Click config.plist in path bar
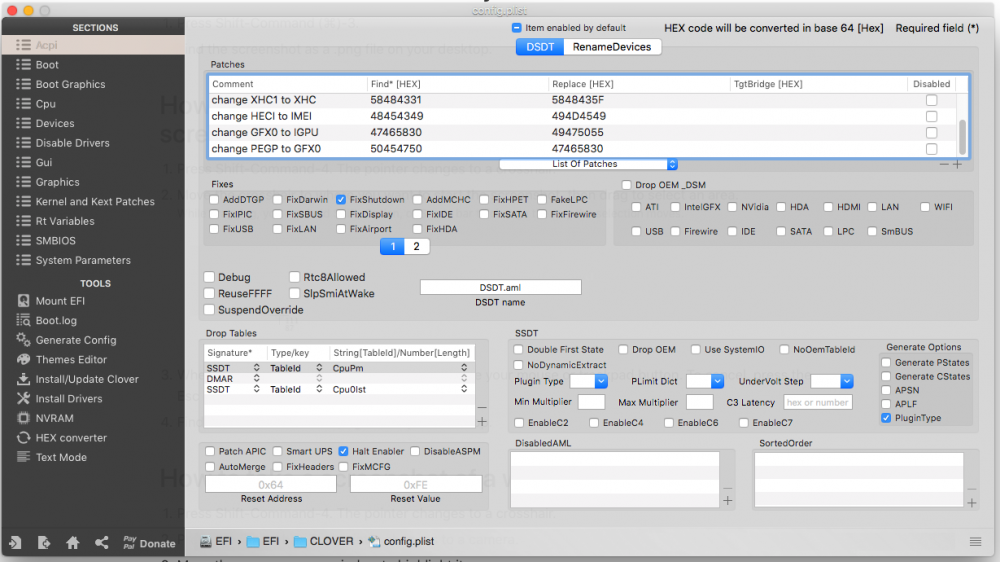Image resolution: width=1000 pixels, height=562 pixels. tap(401, 542)
